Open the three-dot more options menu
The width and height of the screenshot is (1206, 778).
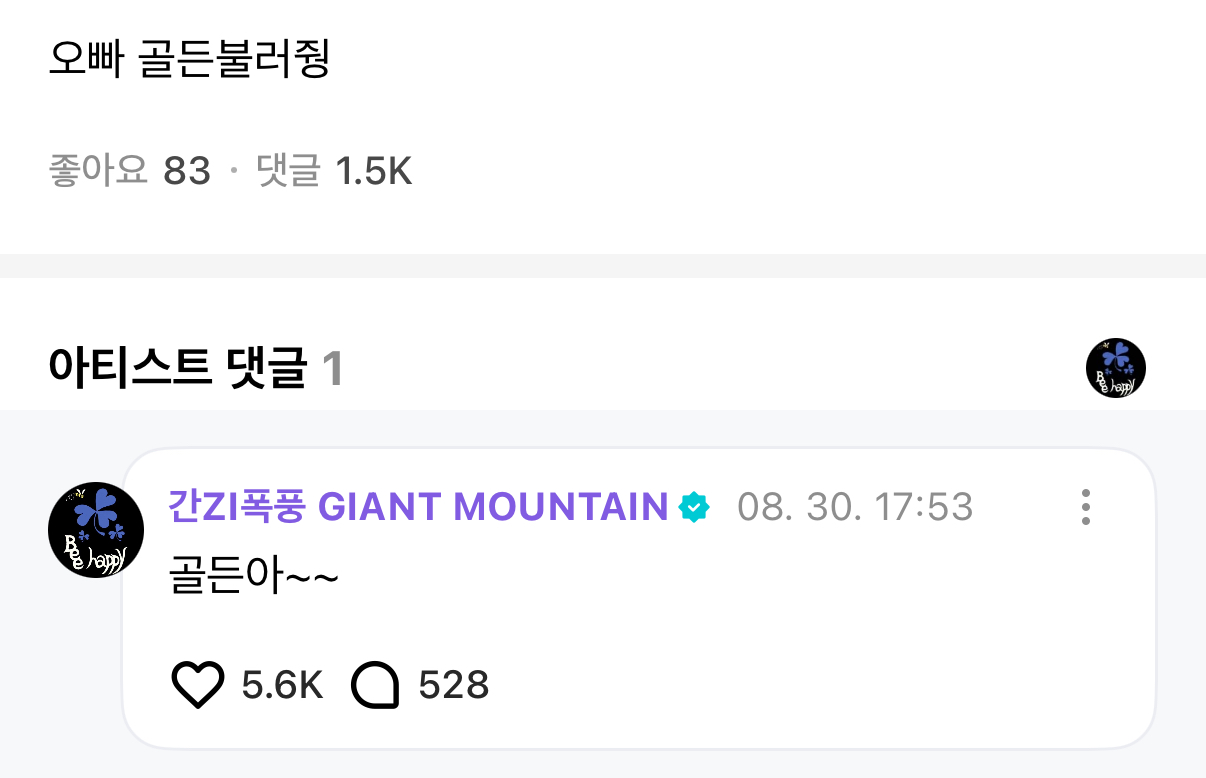tap(1086, 507)
